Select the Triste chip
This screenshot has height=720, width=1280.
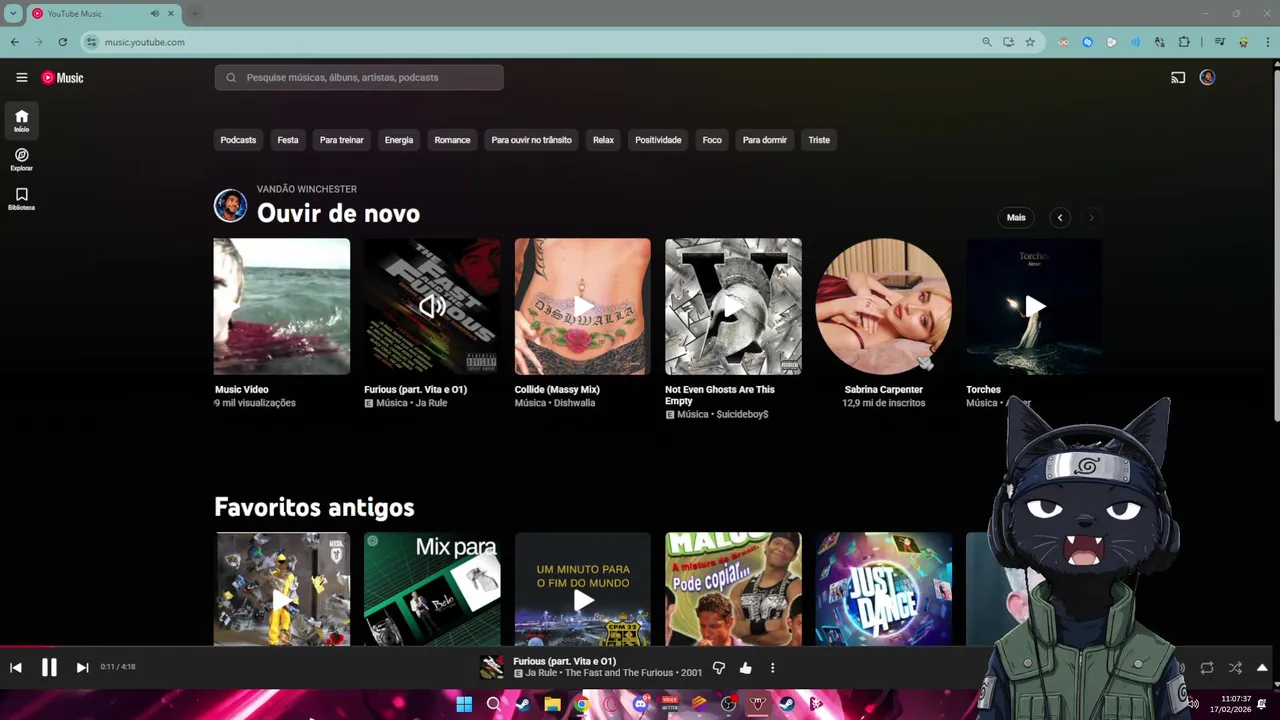(819, 140)
